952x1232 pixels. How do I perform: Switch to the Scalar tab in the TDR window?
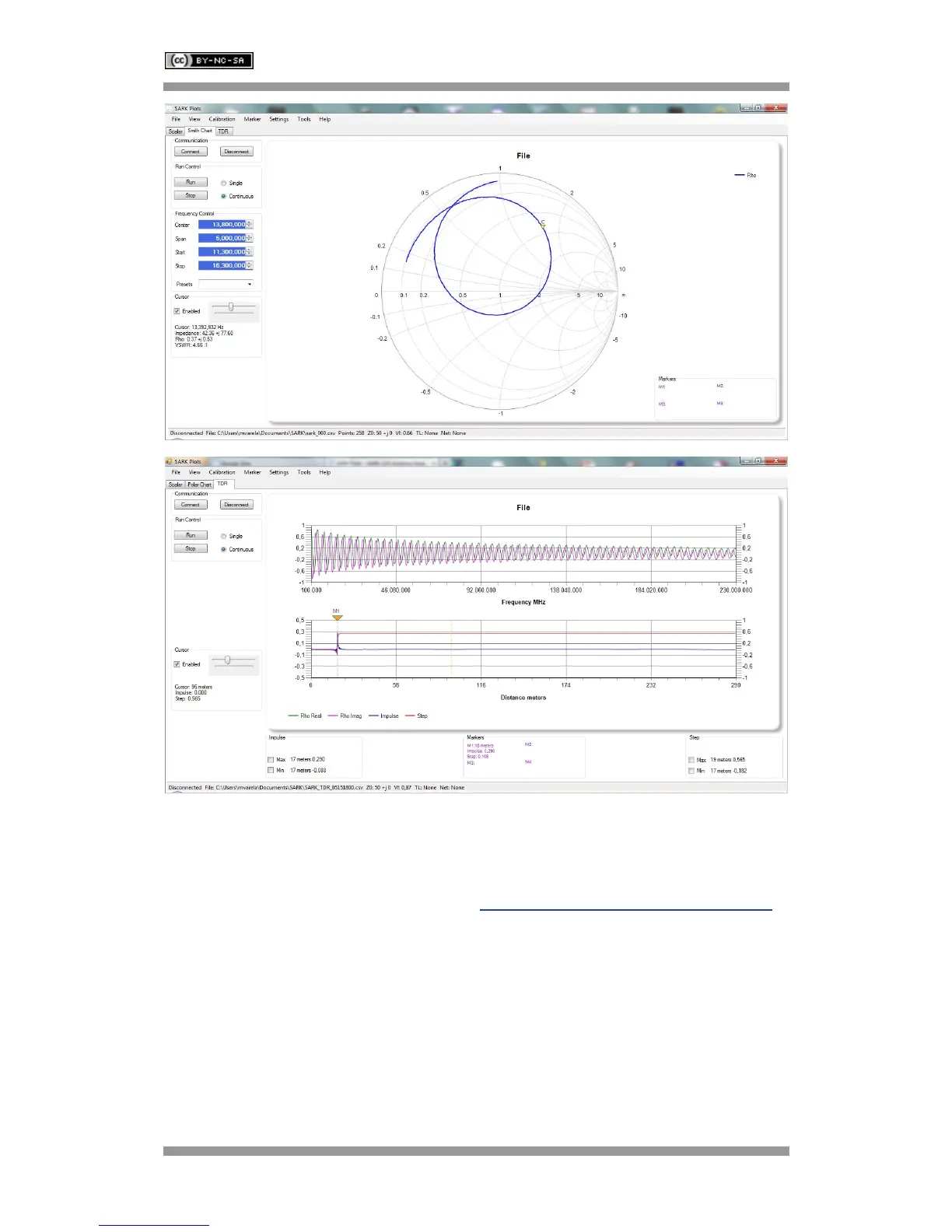click(x=176, y=485)
